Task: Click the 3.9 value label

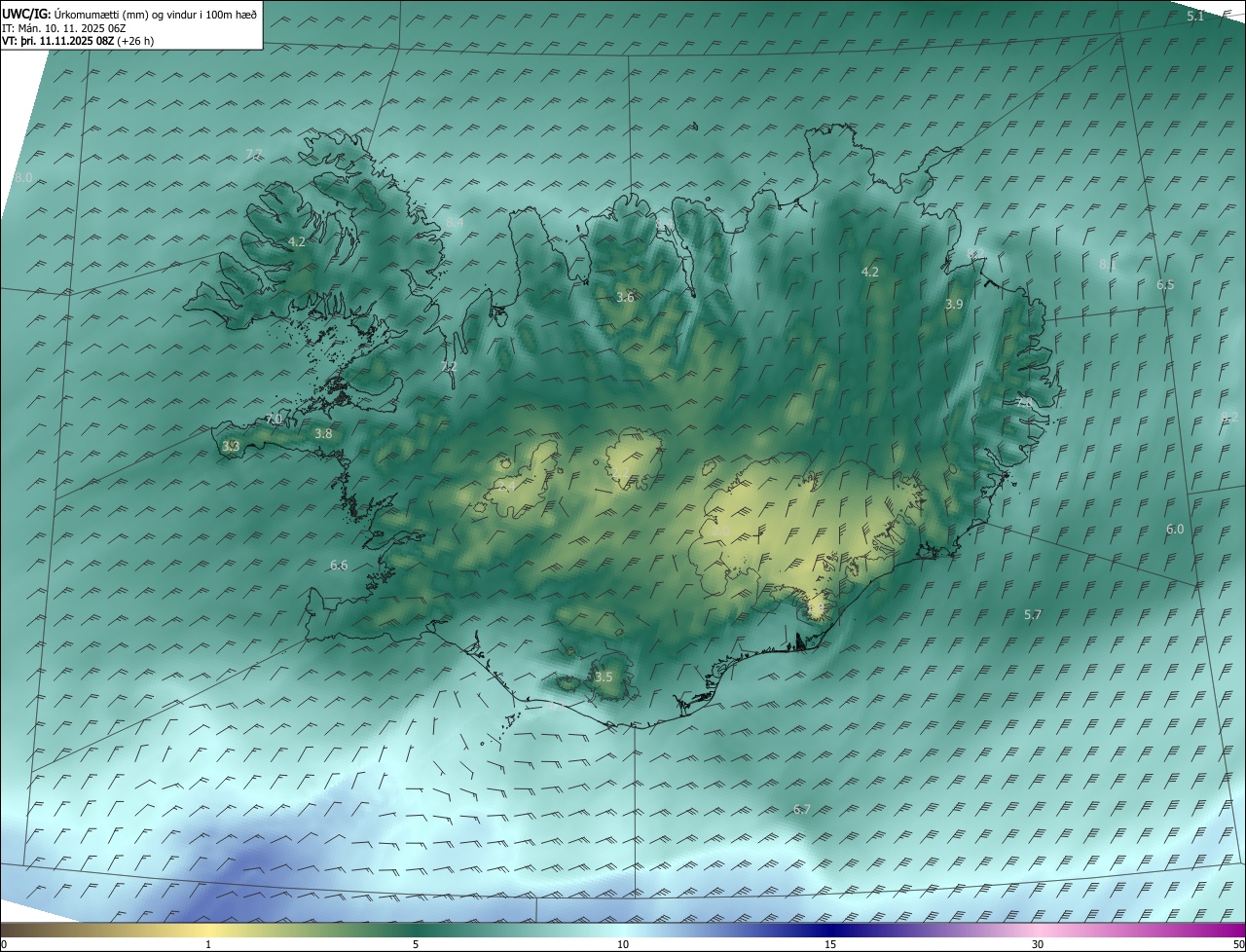Action: point(954,305)
